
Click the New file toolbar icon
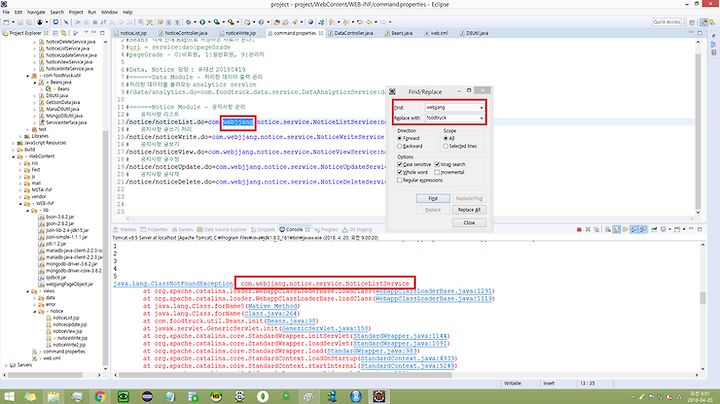(6, 22)
